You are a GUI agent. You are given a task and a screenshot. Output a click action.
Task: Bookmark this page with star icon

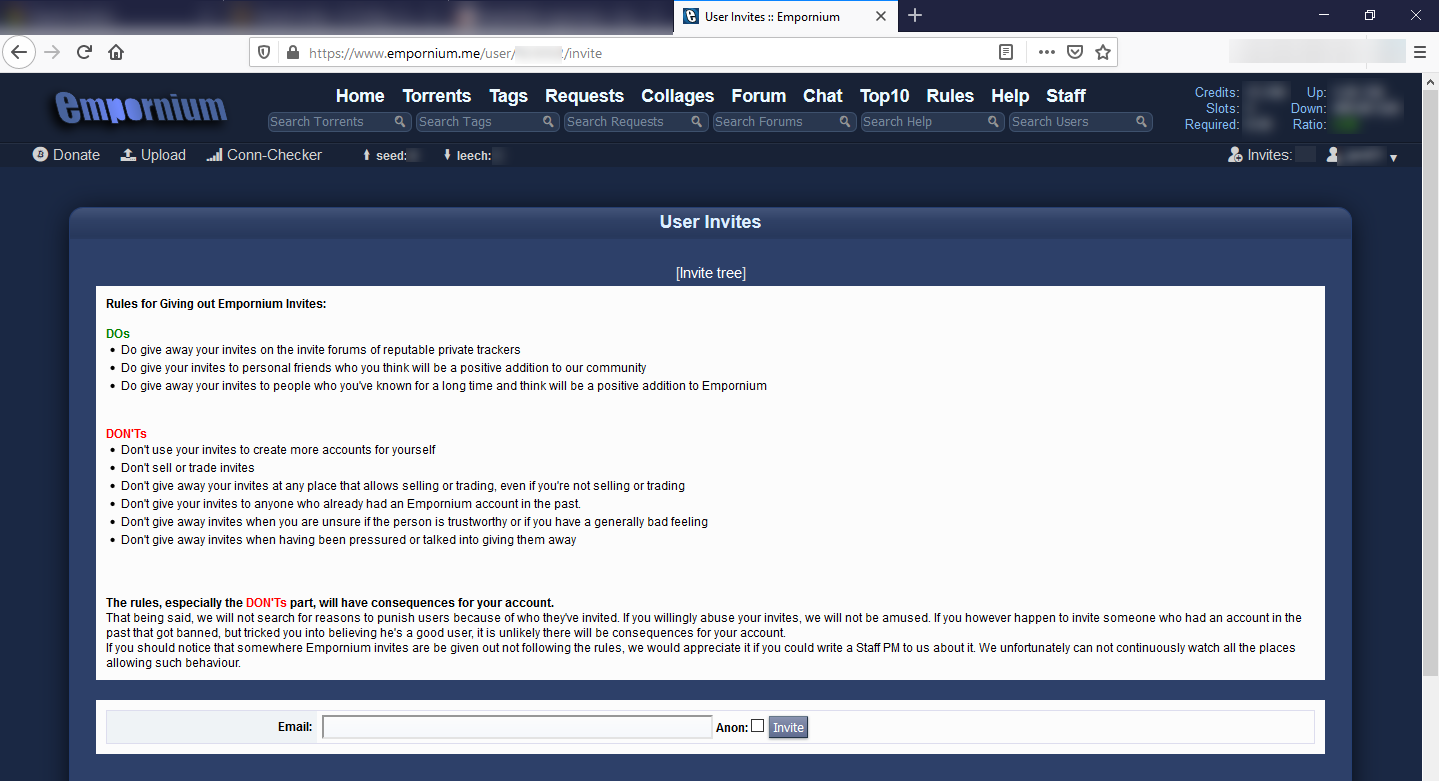click(1102, 53)
